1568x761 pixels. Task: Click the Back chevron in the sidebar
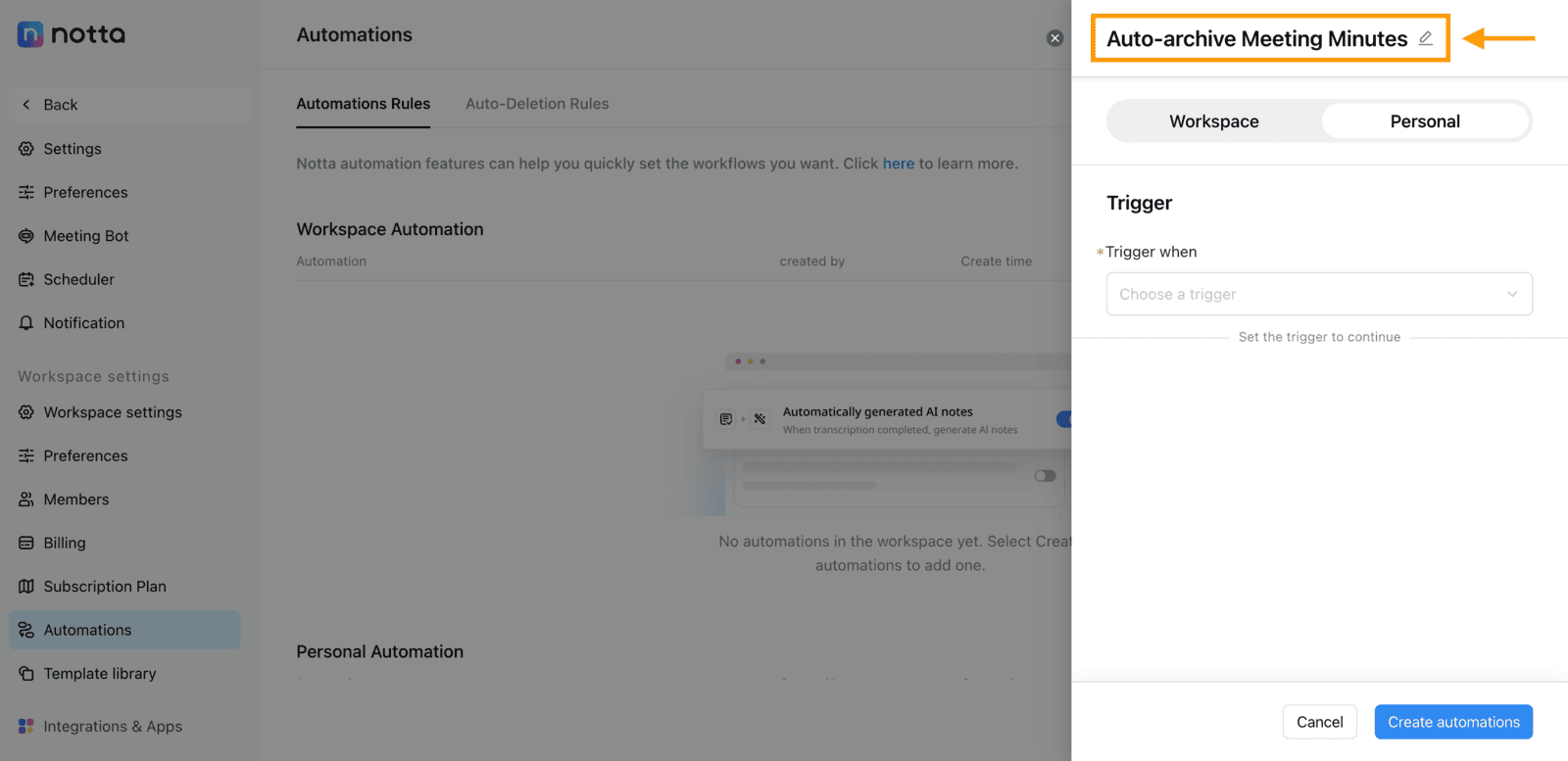tap(26, 105)
